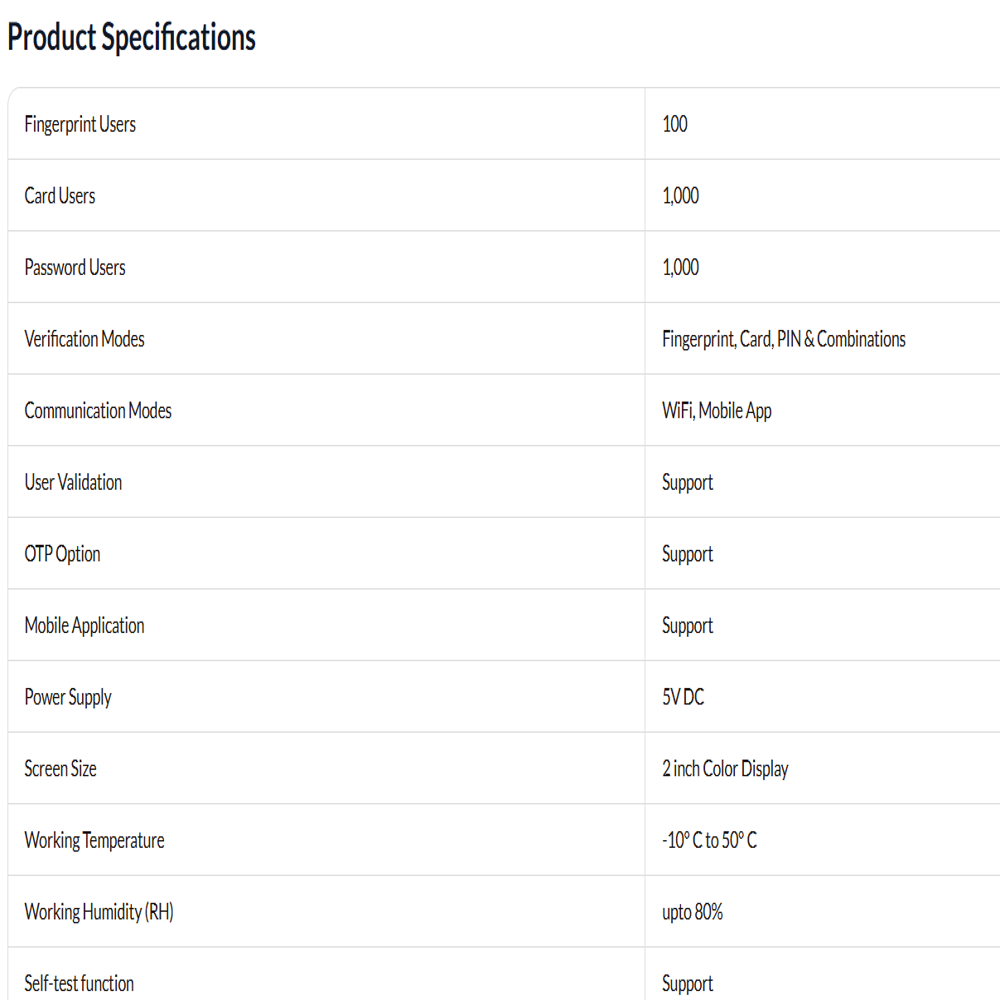Click the OTP Option label
1000x1000 pixels.
tap(62, 554)
